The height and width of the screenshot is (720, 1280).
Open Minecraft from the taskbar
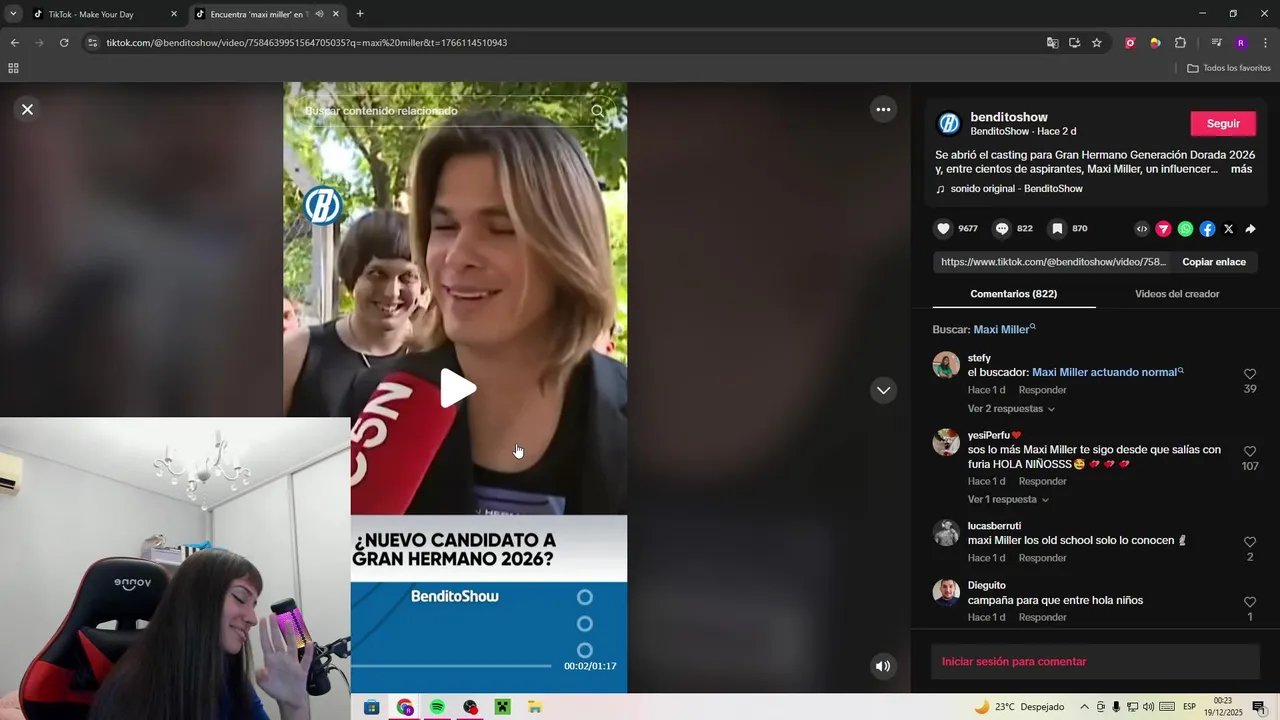[x=502, y=707]
